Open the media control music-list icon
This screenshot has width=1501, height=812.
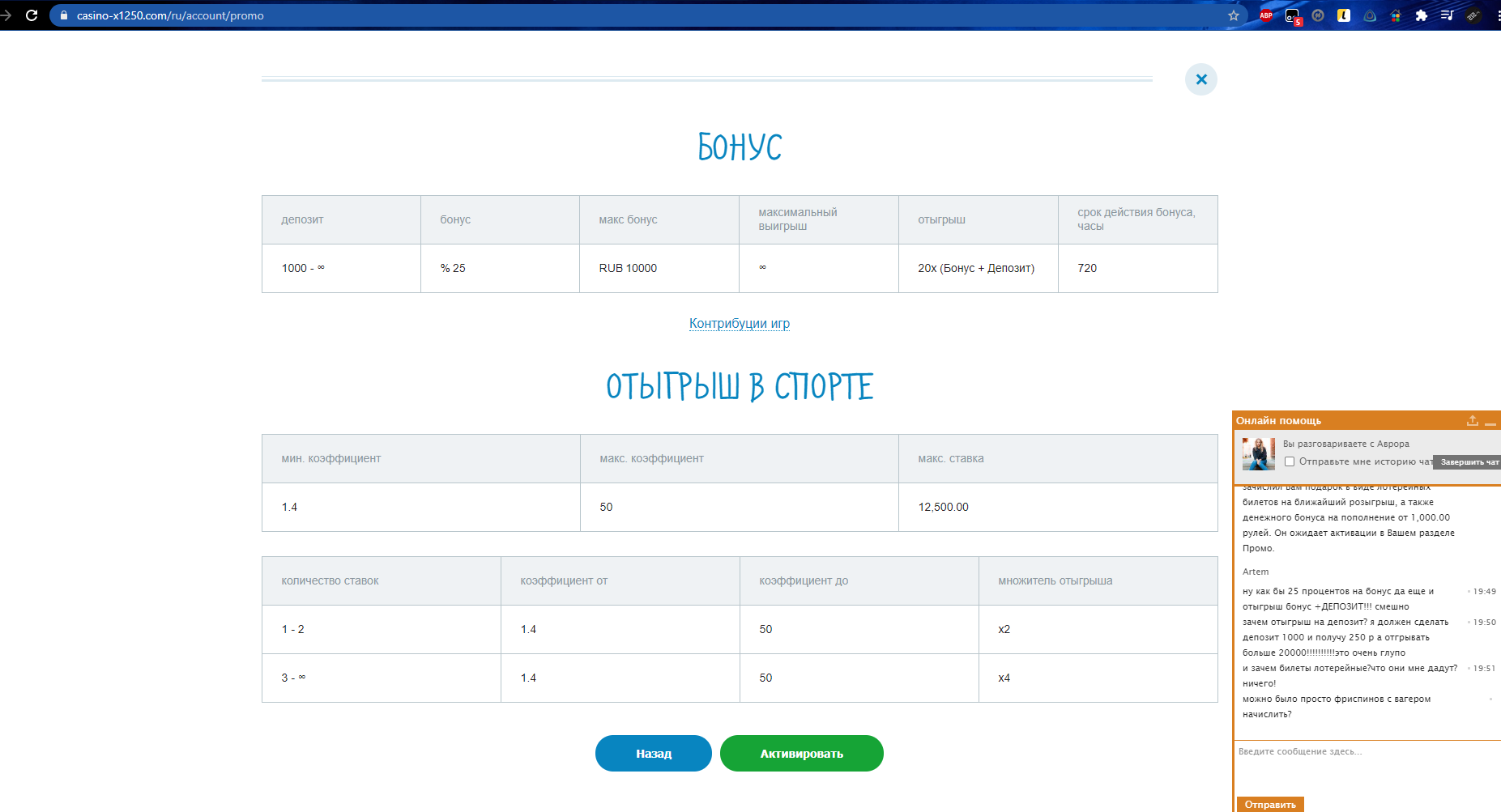[1447, 15]
